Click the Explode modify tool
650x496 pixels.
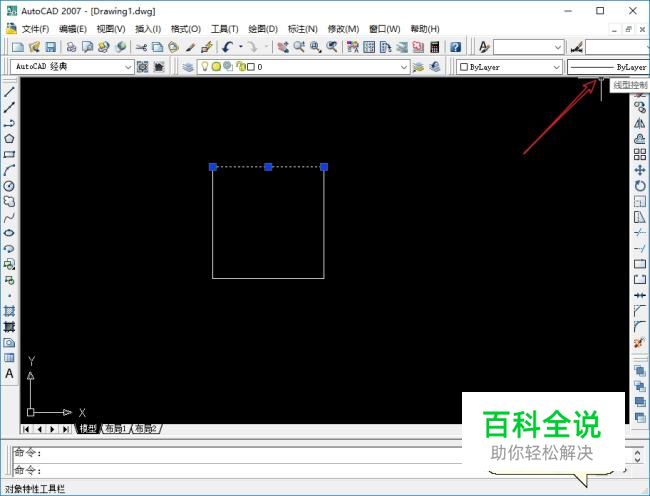640,343
